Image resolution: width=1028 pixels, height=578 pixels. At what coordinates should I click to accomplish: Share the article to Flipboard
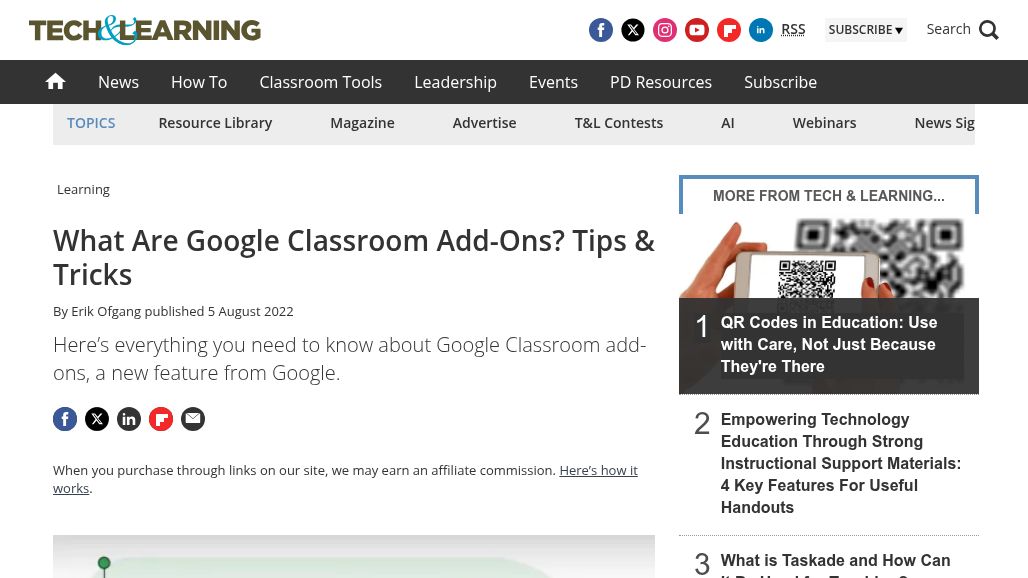point(161,418)
